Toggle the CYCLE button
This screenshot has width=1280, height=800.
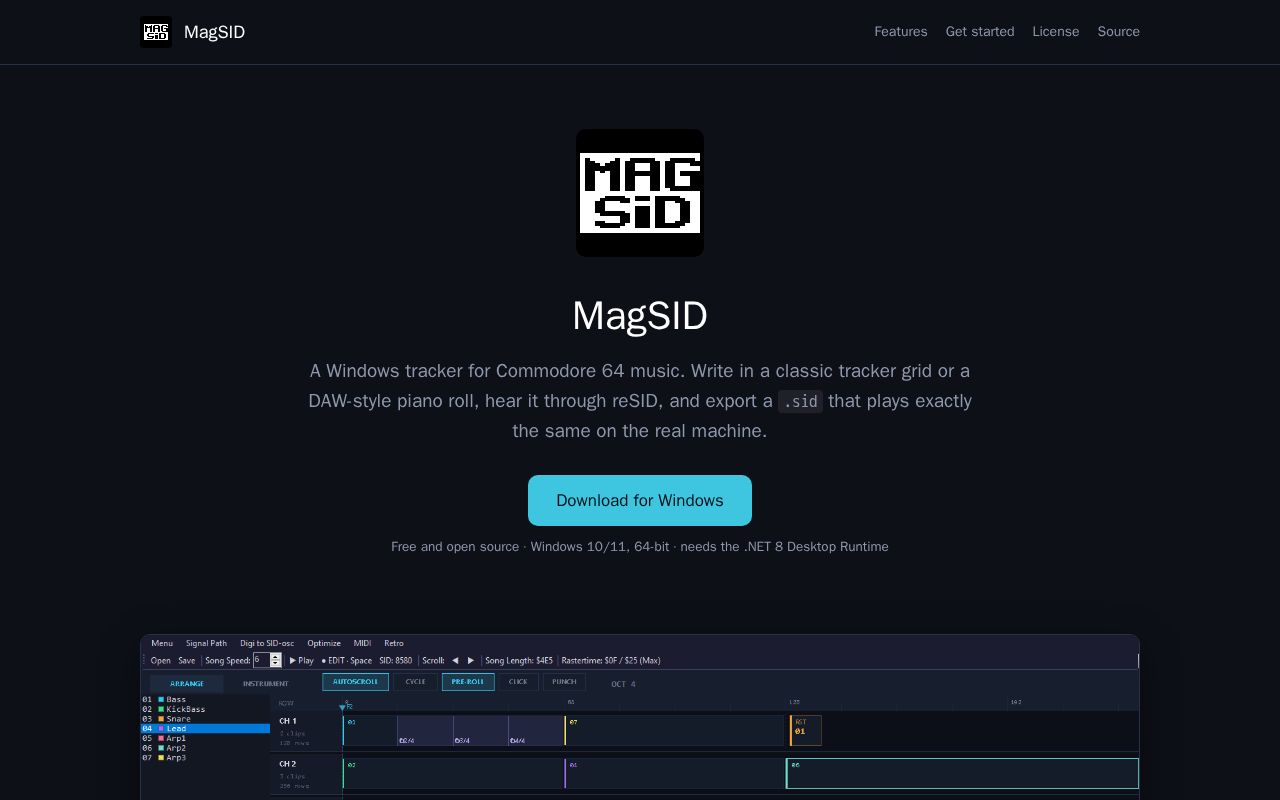click(x=415, y=682)
